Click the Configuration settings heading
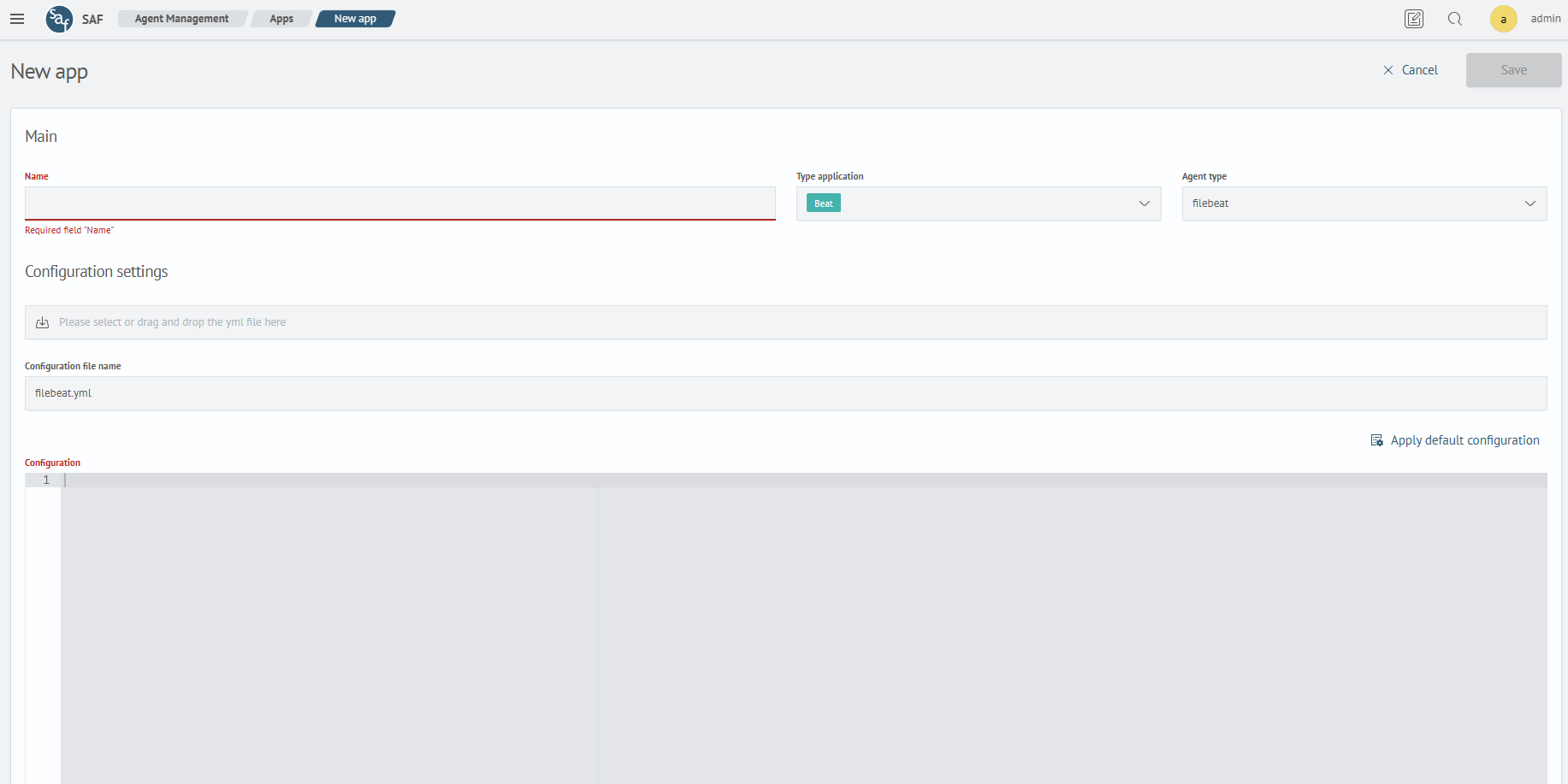This screenshot has height=784, width=1568. 97,272
